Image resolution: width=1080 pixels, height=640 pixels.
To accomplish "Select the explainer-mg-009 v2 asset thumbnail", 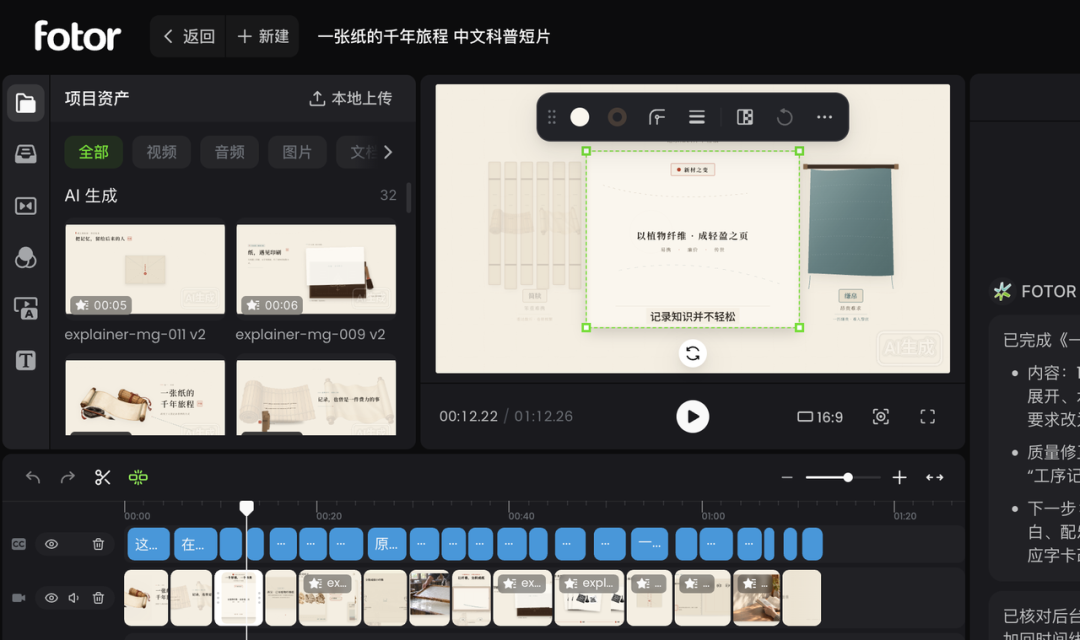I will [316, 269].
